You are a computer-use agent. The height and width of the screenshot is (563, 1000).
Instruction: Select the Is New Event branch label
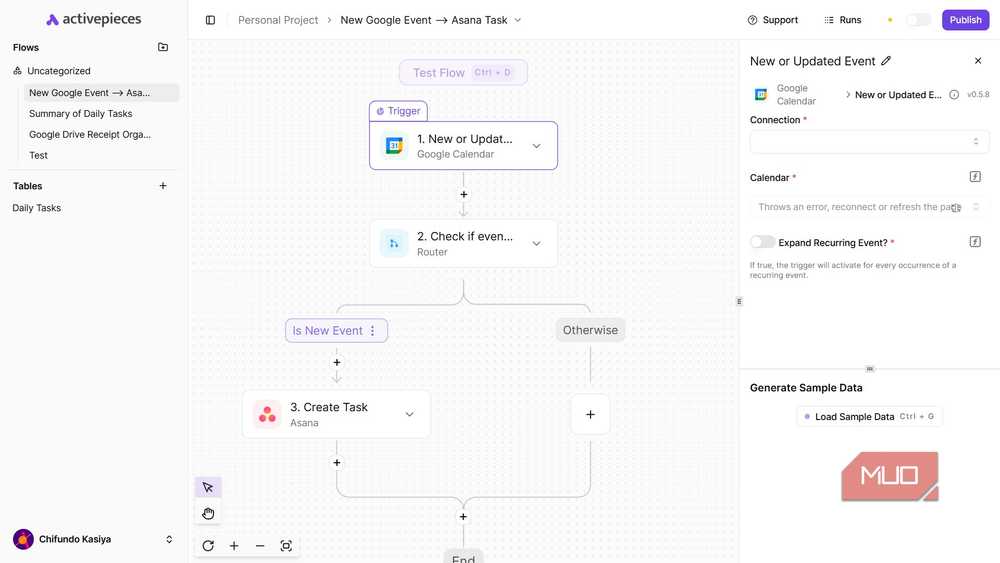click(x=327, y=330)
